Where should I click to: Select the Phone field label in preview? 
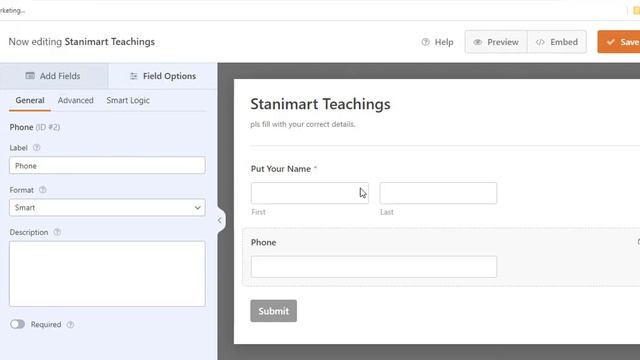tap(263, 242)
